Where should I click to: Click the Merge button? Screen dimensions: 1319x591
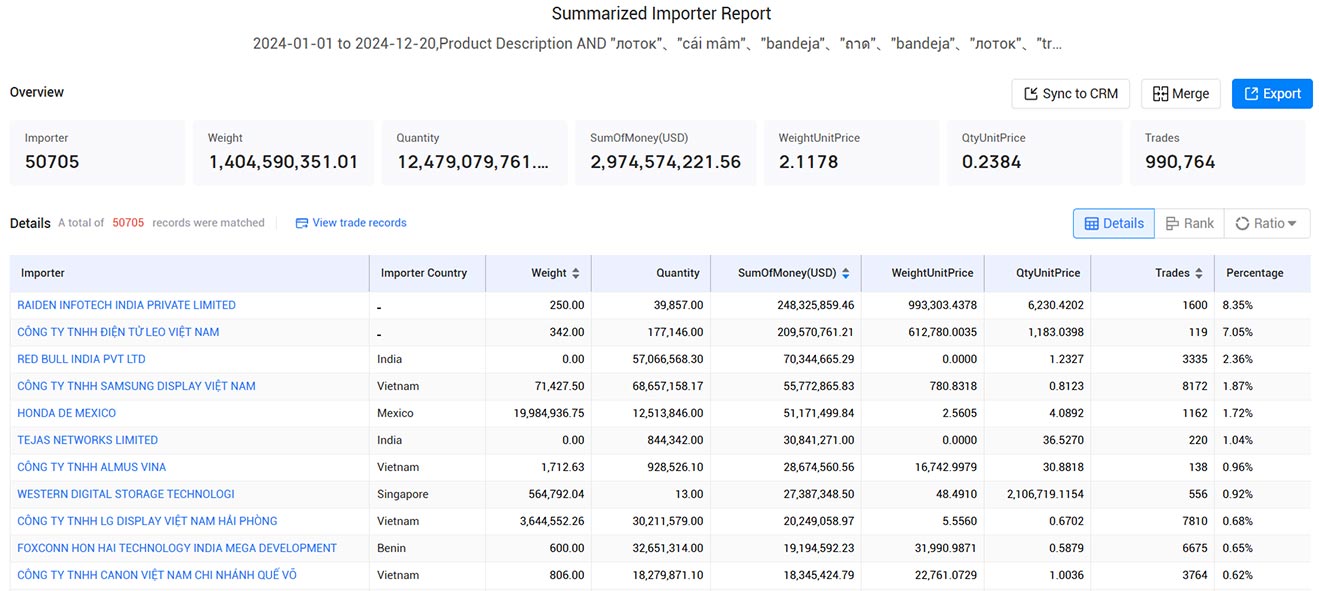tap(1181, 94)
